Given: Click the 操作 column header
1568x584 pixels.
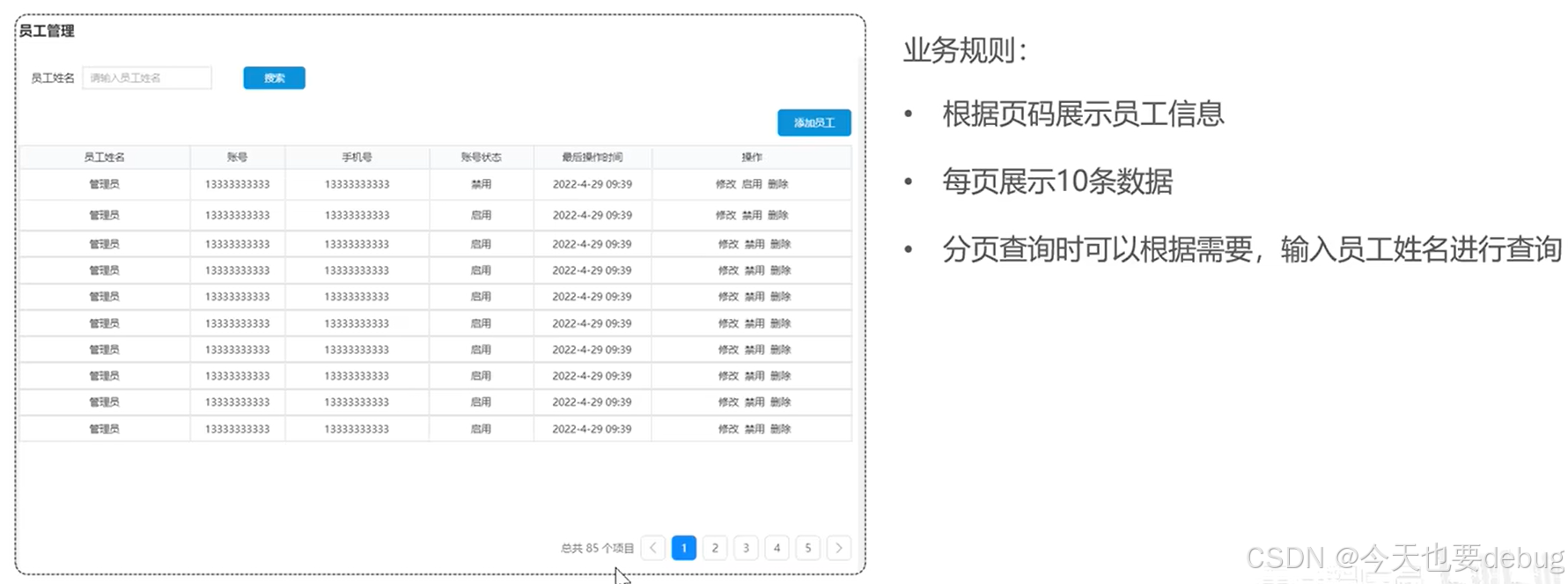Looking at the screenshot, I should click(752, 157).
